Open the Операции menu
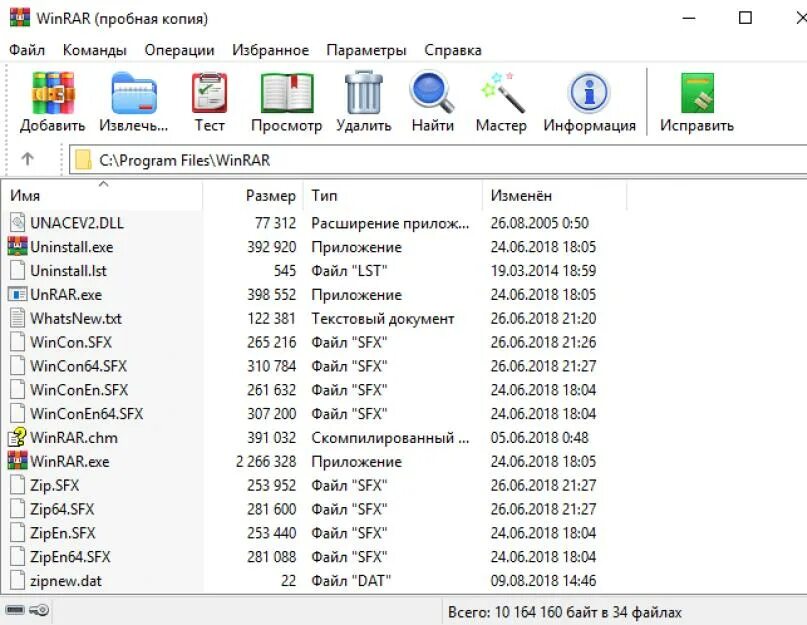This screenshot has width=807, height=625. click(179, 50)
